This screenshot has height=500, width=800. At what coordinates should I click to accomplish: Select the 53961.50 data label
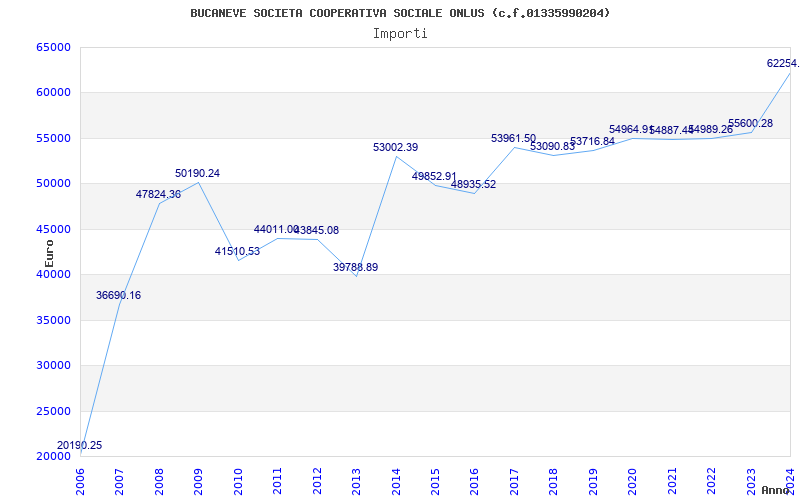[513, 138]
